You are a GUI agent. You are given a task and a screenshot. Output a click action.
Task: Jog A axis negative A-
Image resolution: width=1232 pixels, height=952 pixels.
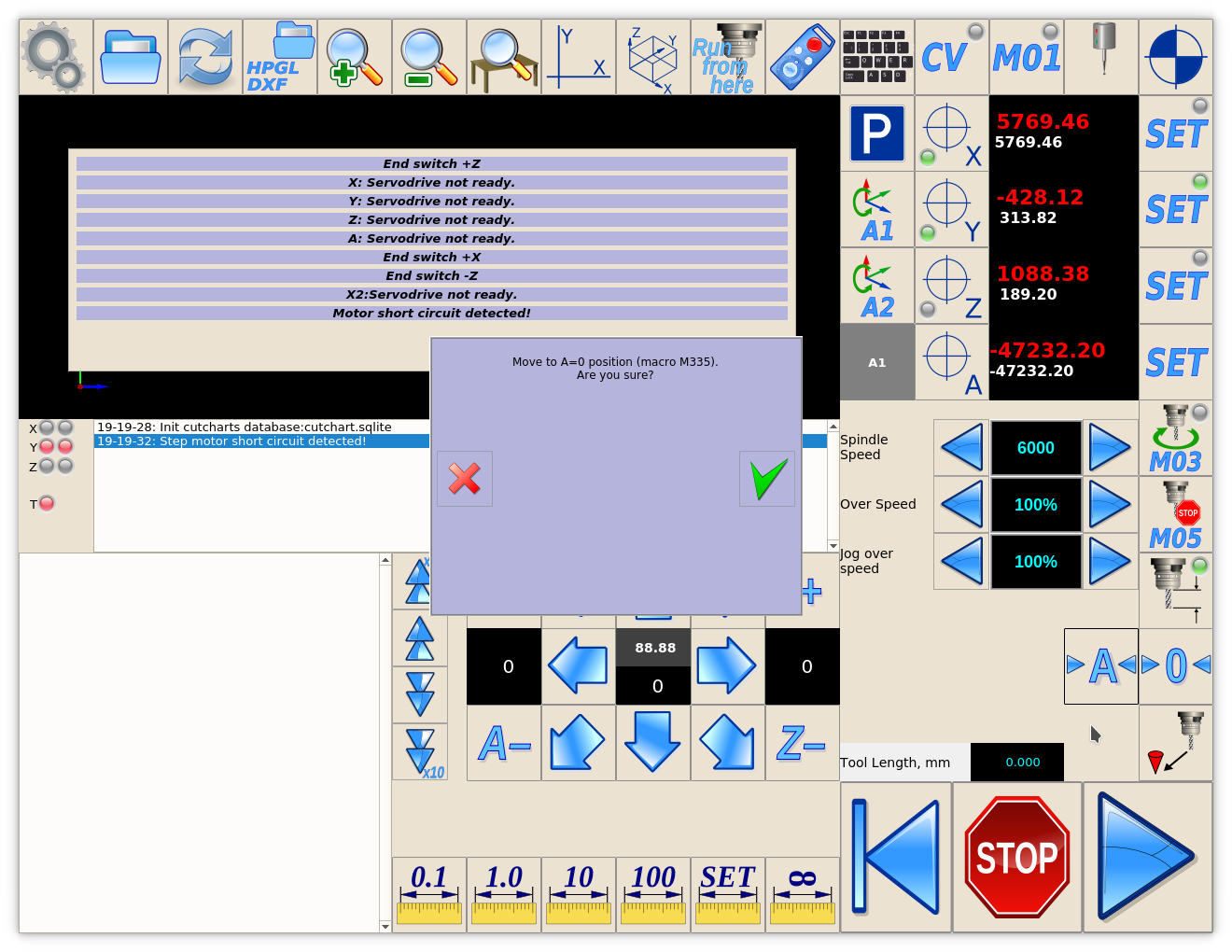[504, 743]
